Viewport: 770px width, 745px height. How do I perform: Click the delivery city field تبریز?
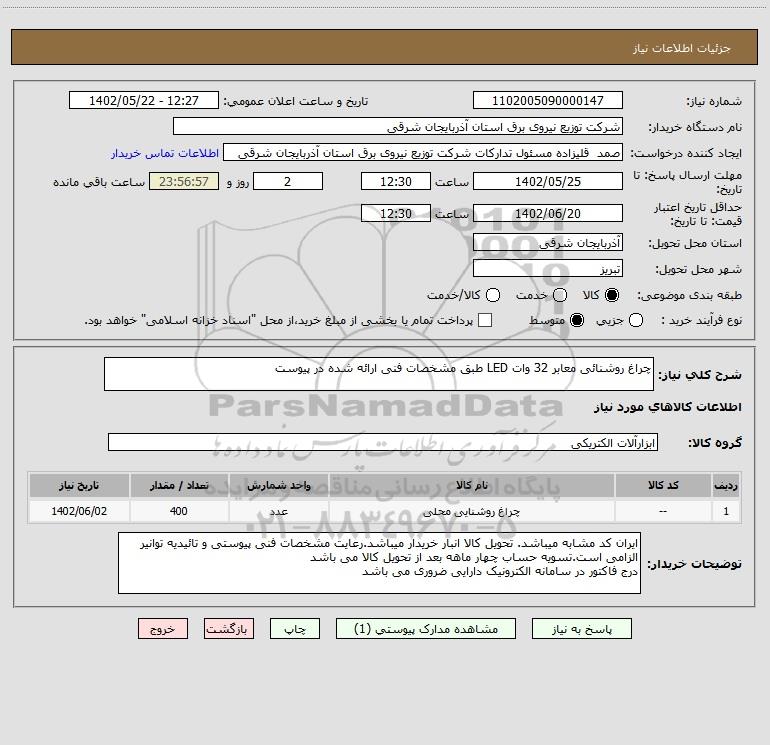(548, 268)
